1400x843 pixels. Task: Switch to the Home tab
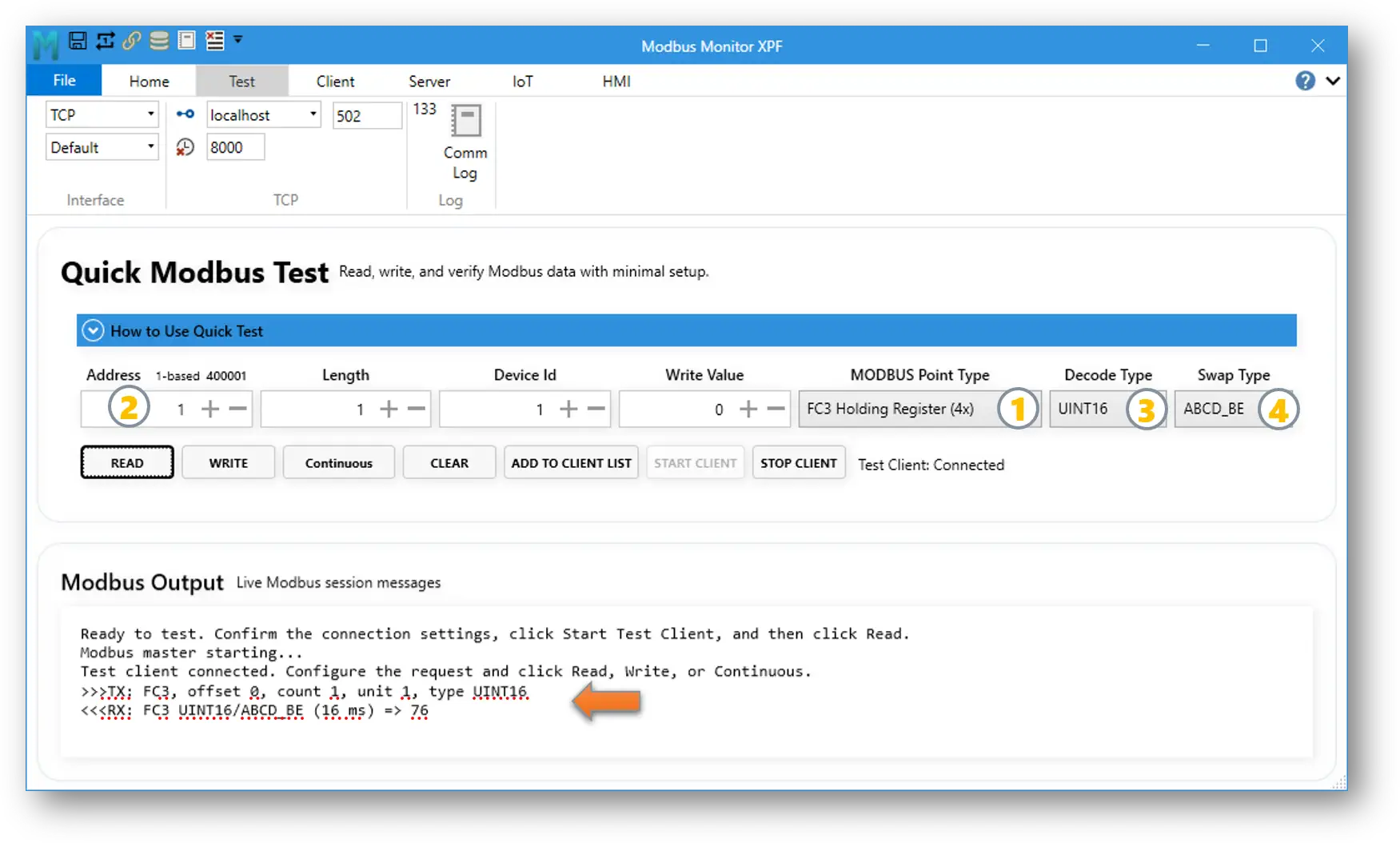coord(150,82)
